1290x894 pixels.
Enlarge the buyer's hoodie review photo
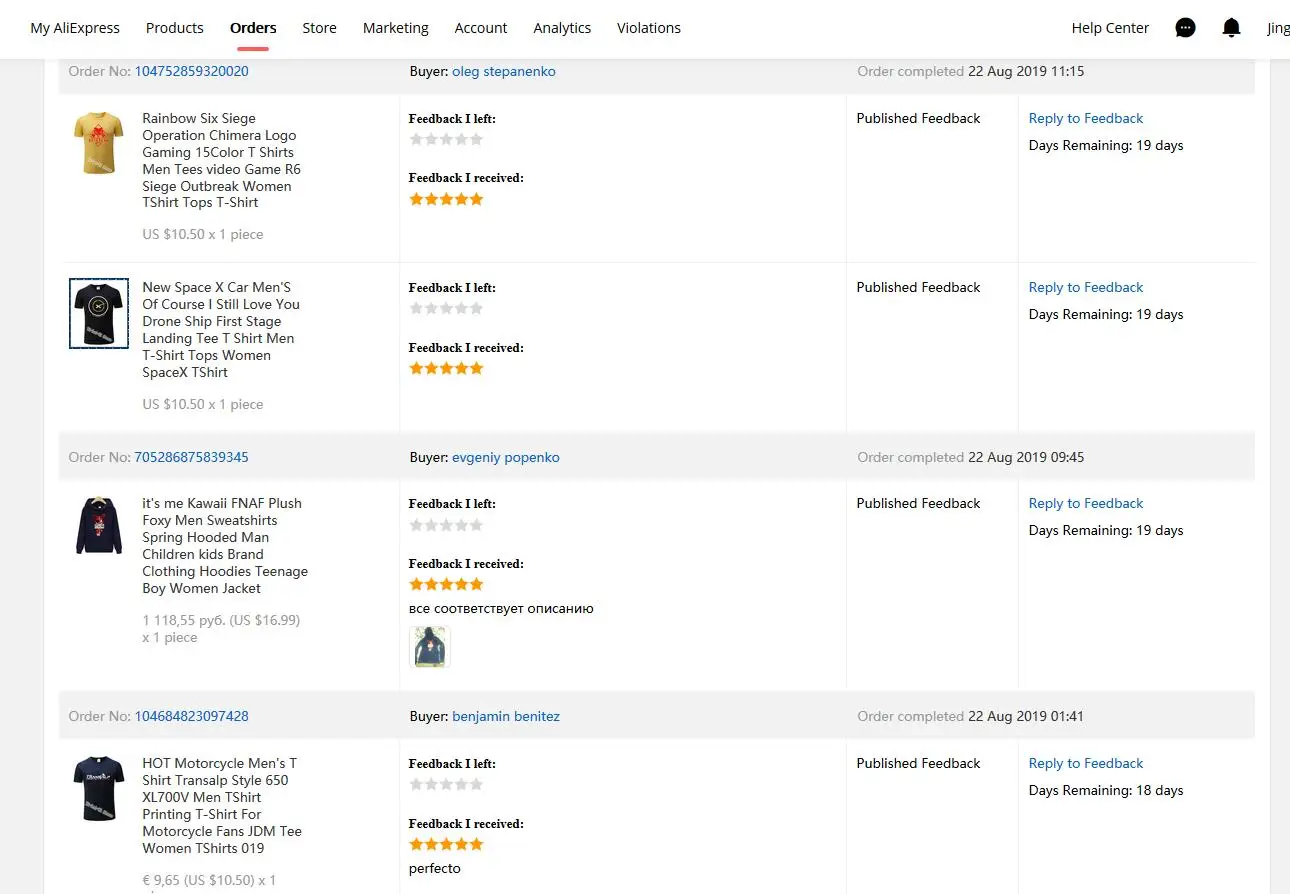point(430,647)
